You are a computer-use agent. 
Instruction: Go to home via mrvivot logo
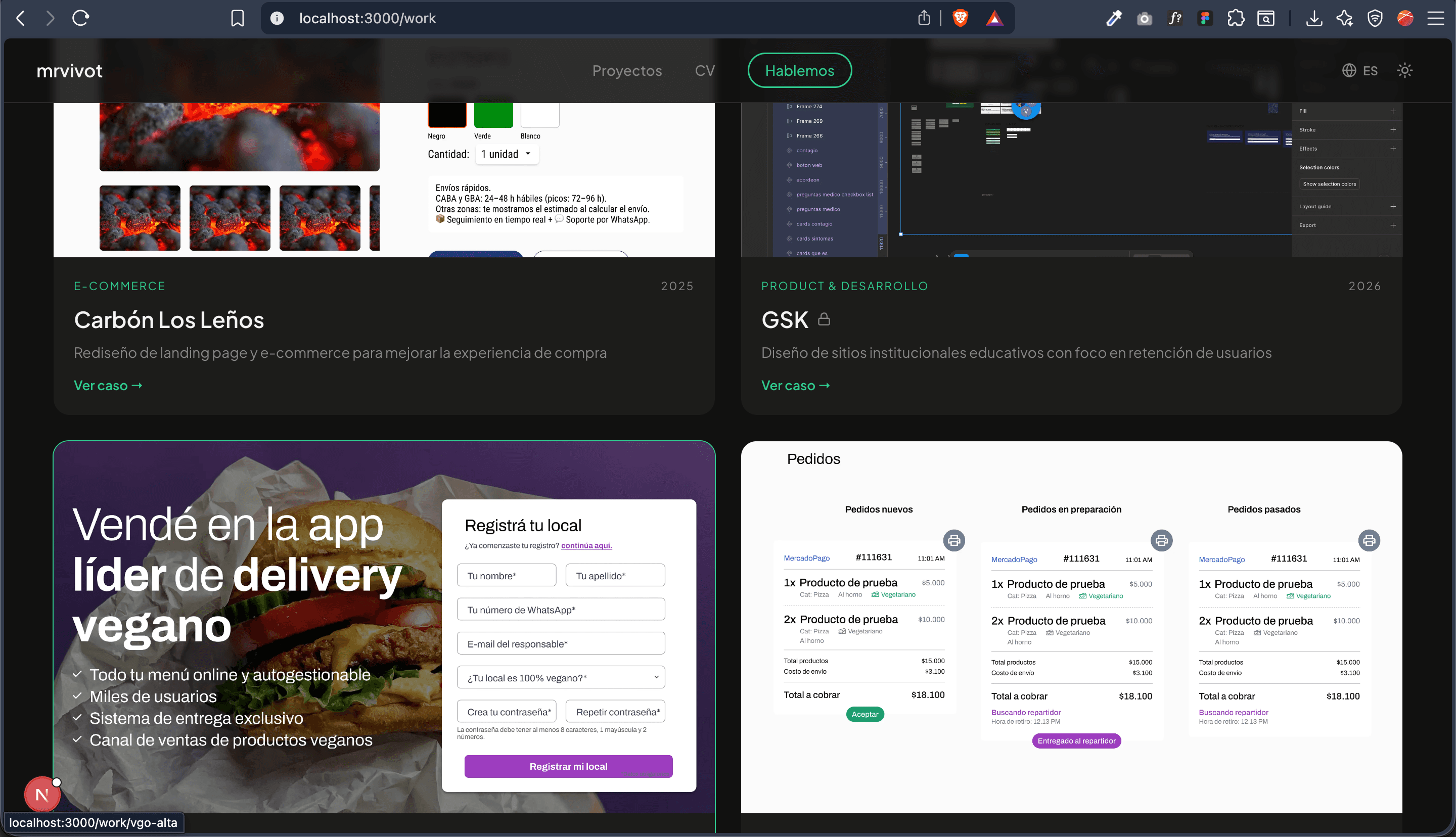(70, 71)
